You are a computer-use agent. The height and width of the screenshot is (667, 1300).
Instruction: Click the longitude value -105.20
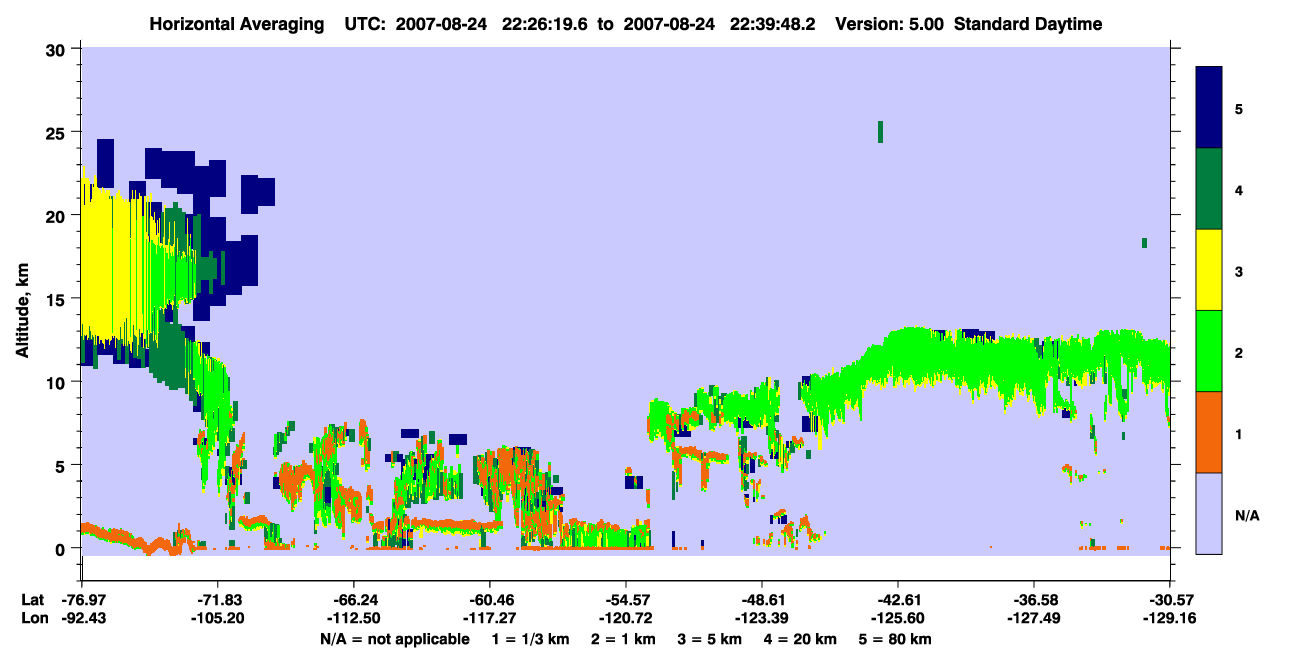coord(217,618)
